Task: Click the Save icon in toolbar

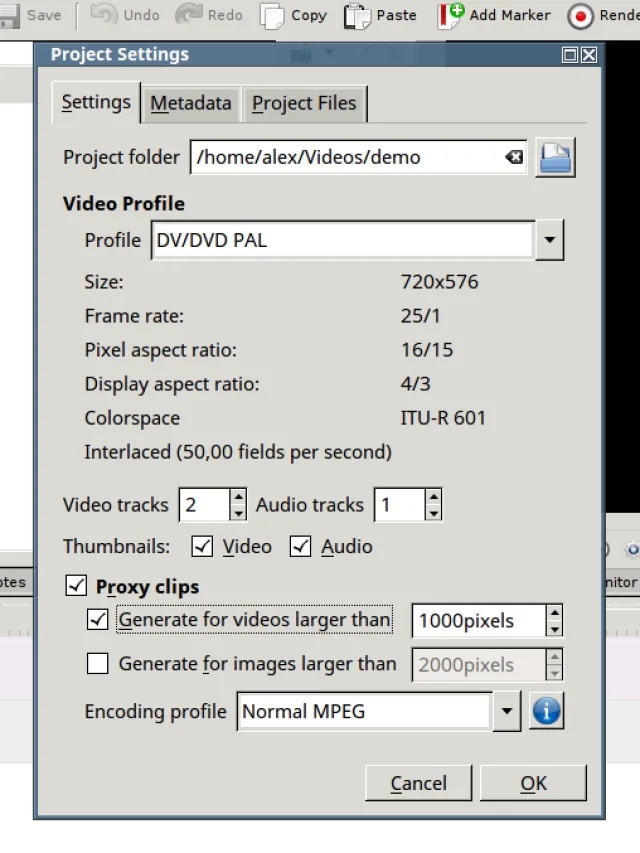Action: point(9,15)
